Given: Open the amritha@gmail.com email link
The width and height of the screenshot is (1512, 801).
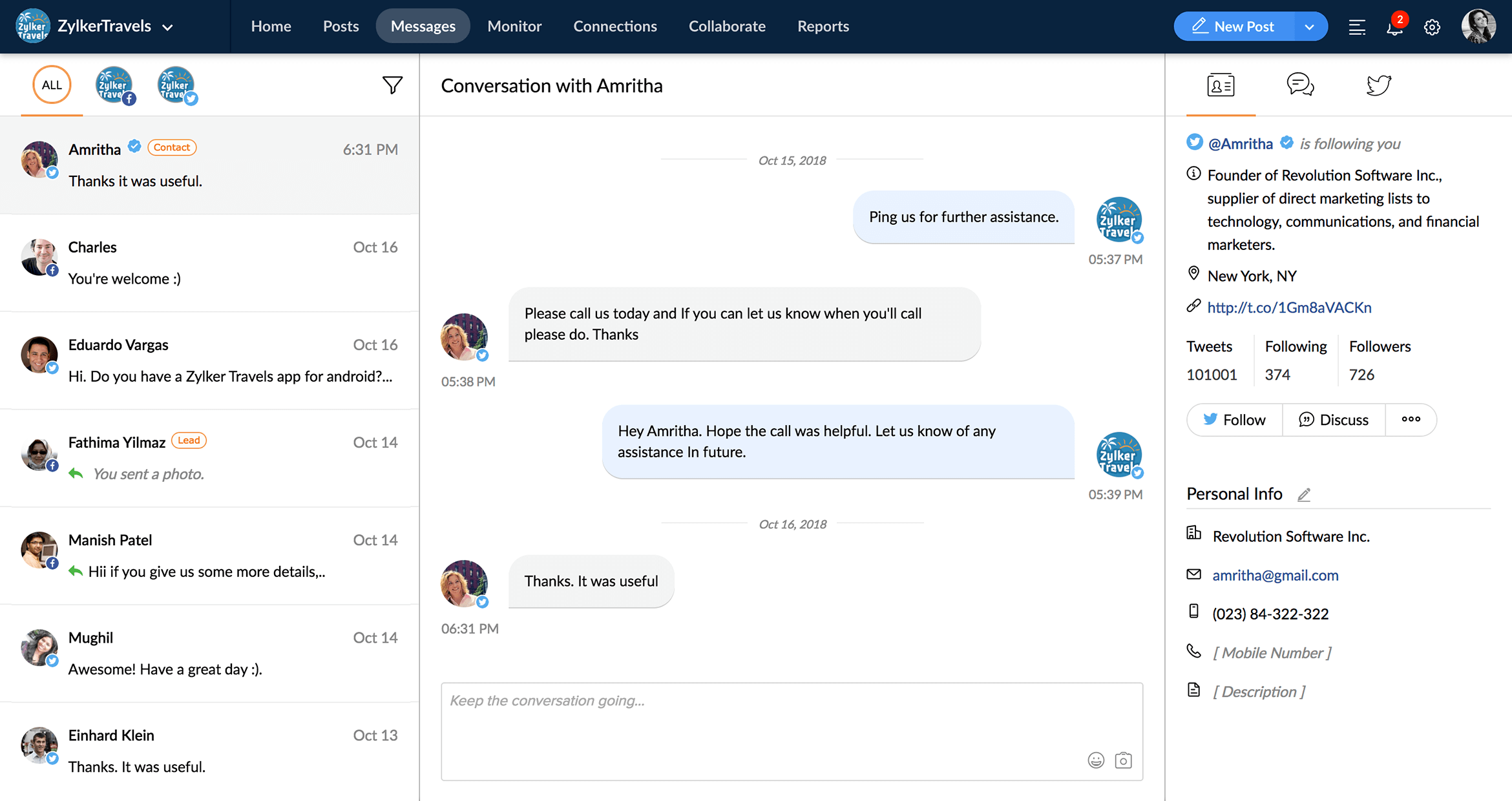Looking at the screenshot, I should pyautogui.click(x=1275, y=575).
